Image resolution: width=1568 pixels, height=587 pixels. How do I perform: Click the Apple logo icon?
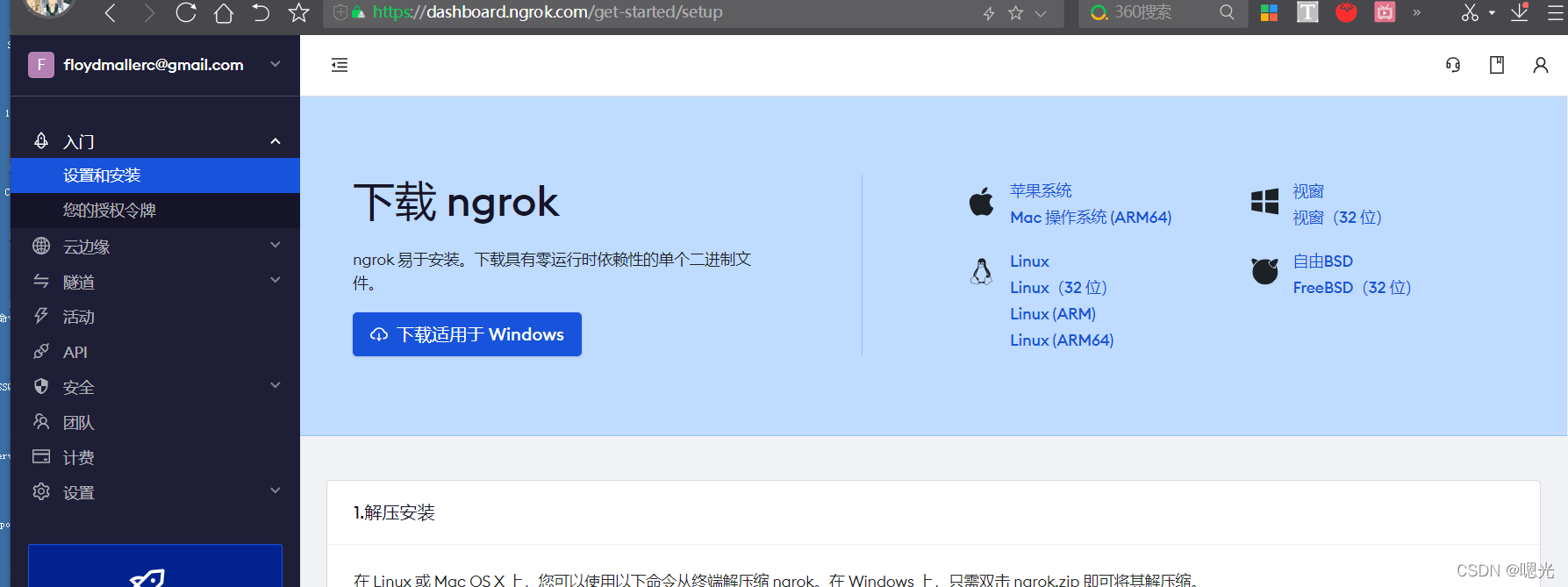[981, 201]
